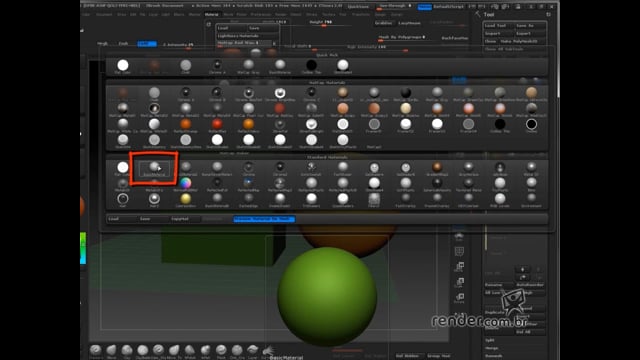Select the black Outline Thin MatCap in third row
The width and height of the screenshot is (640, 360).
[500, 124]
